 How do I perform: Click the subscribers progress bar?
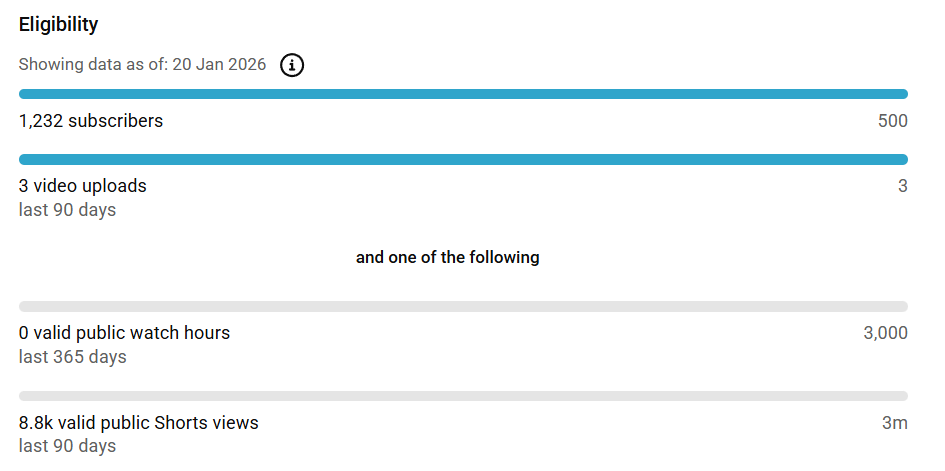[463, 94]
